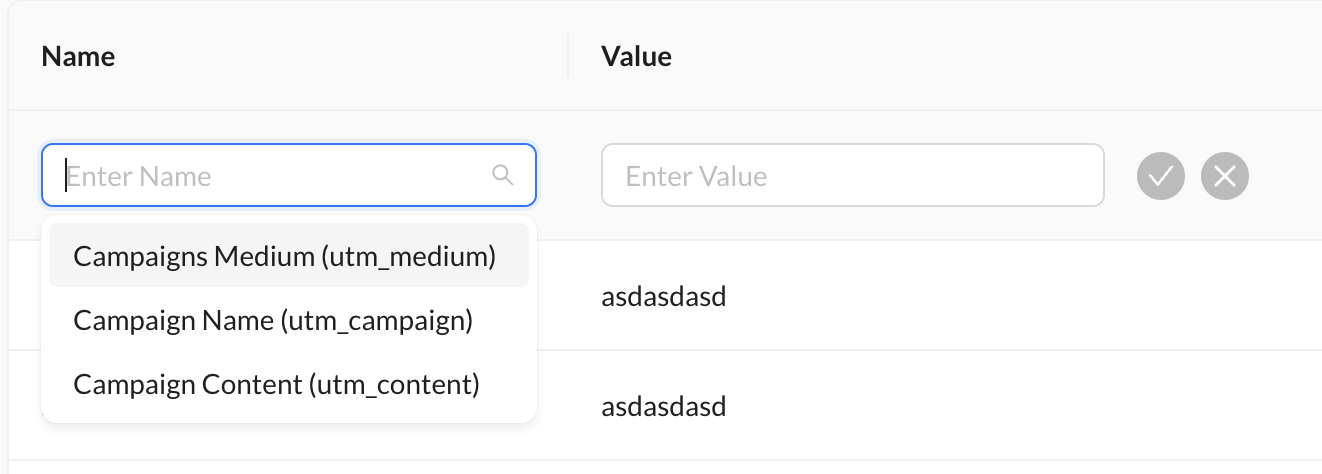Click inside the Enter Value placeholder box
The height and width of the screenshot is (474, 1322).
pos(852,176)
